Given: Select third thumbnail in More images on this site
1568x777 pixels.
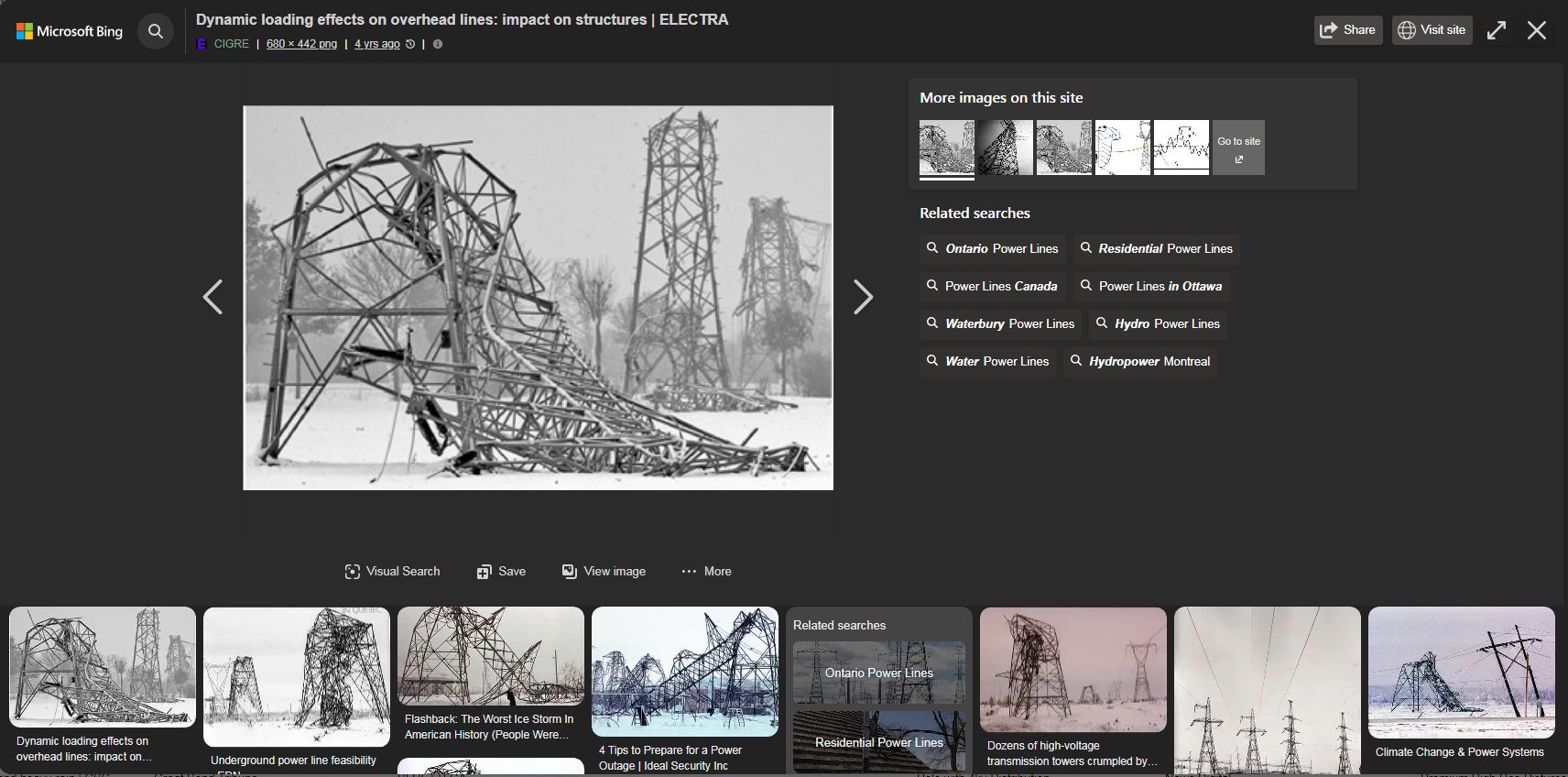Looking at the screenshot, I should tap(1064, 148).
